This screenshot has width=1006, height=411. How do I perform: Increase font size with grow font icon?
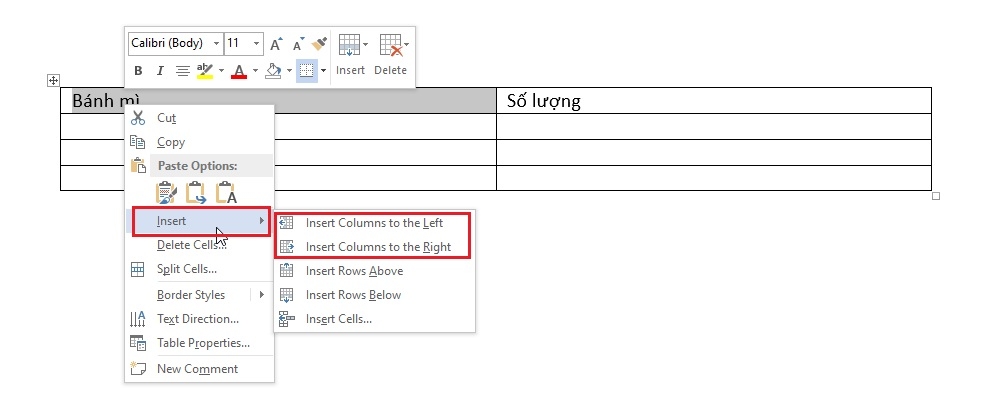tap(276, 44)
